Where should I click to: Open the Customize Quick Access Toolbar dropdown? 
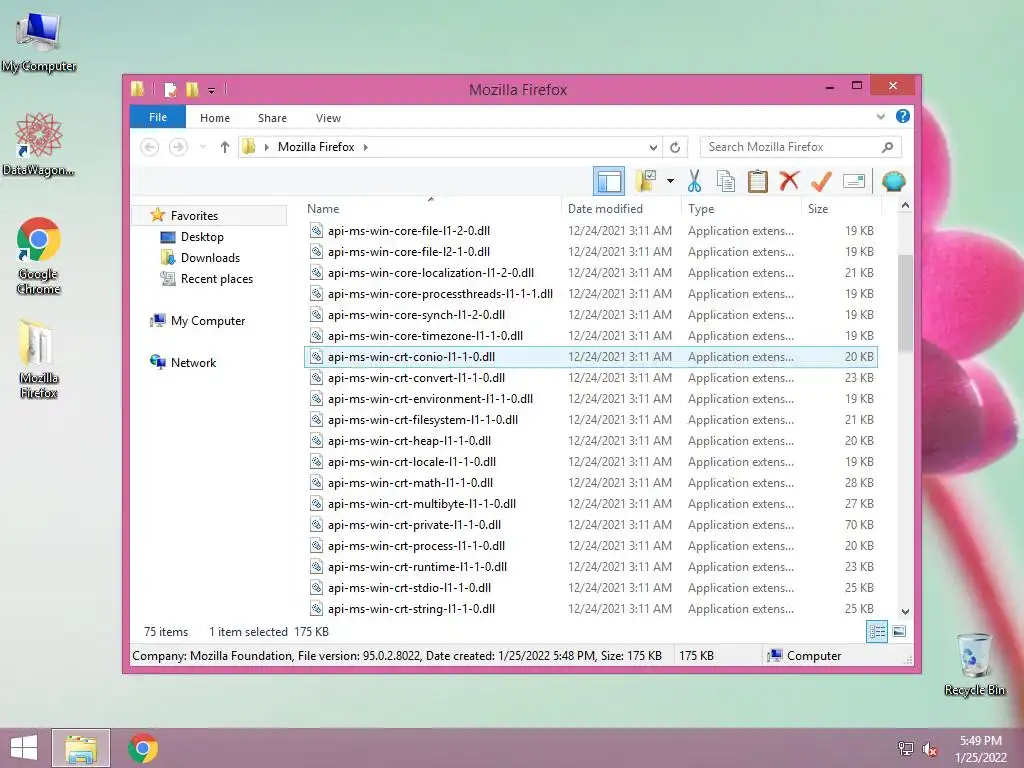(212, 90)
